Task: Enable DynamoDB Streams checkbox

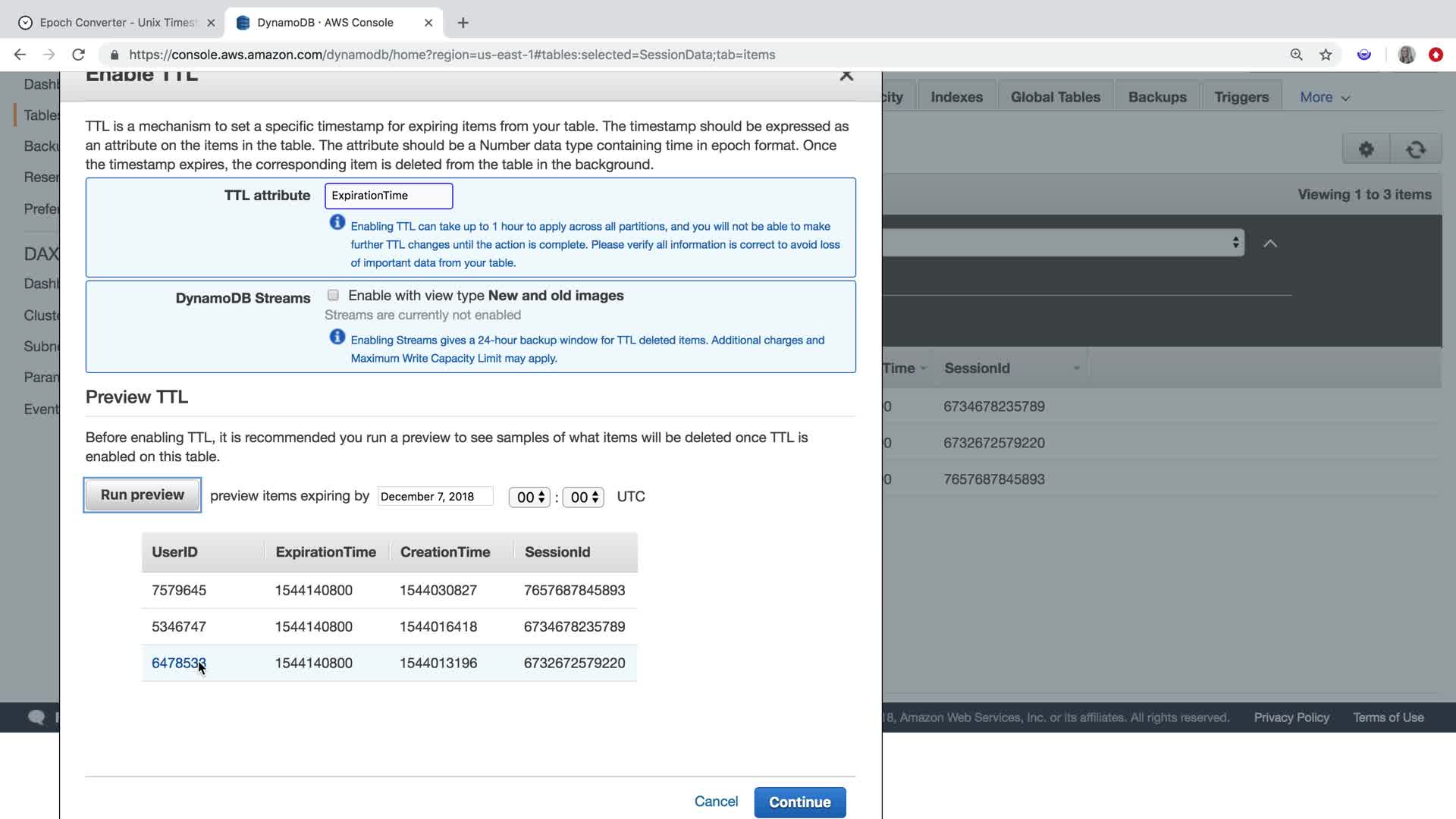Action: point(333,295)
